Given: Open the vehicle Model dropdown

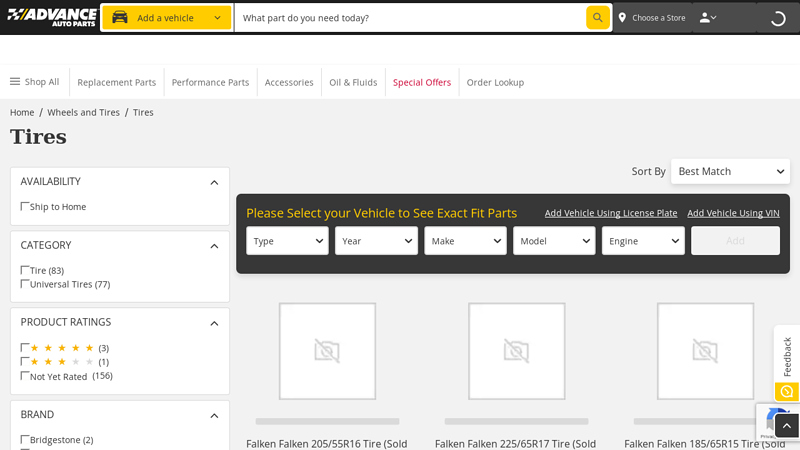Looking at the screenshot, I should pyautogui.click(x=554, y=241).
